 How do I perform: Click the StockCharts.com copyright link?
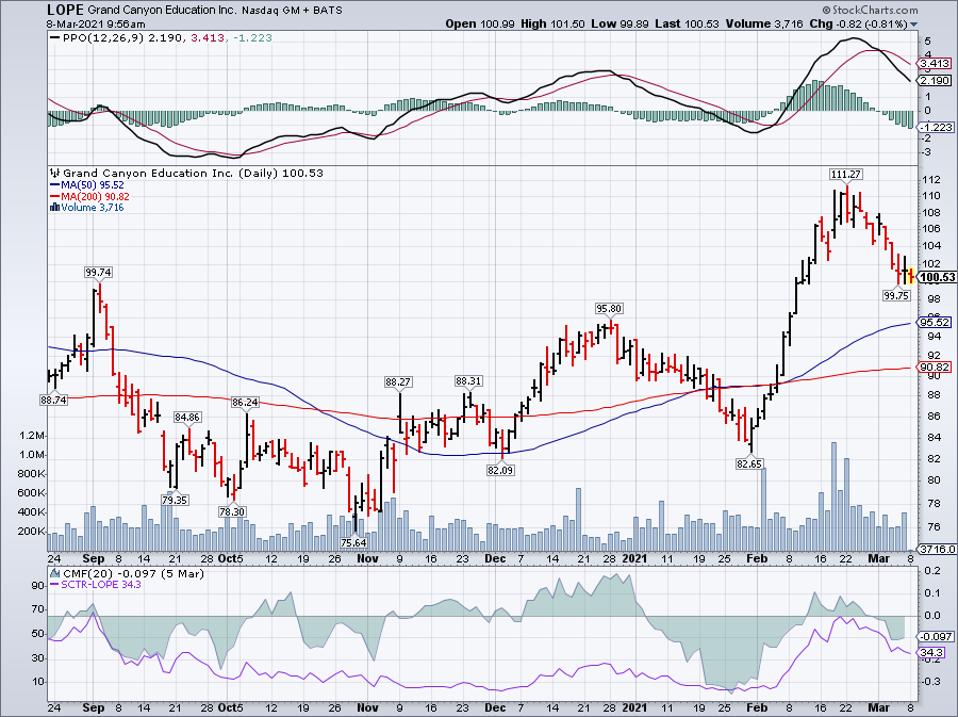[x=870, y=10]
